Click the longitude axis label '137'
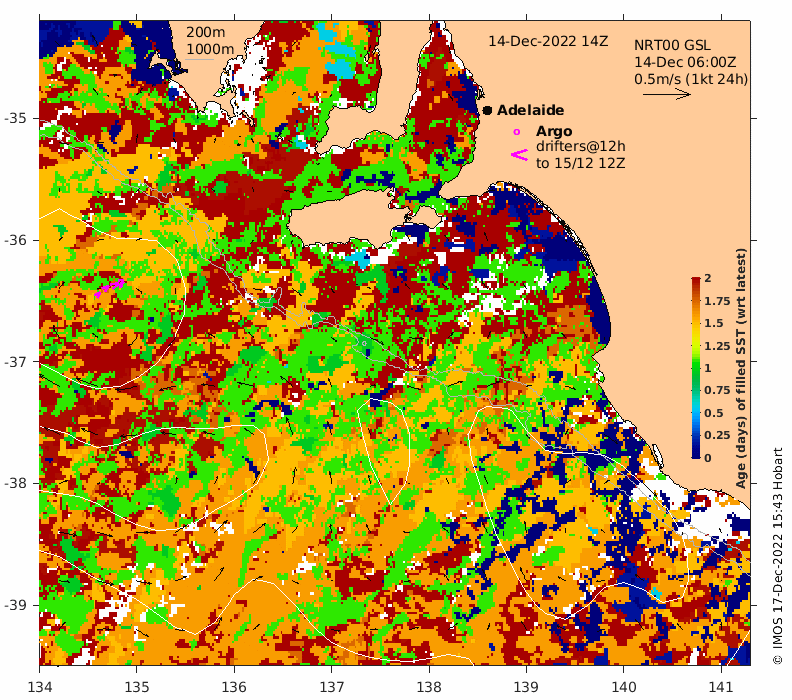This screenshot has width=792, height=700. 332,687
